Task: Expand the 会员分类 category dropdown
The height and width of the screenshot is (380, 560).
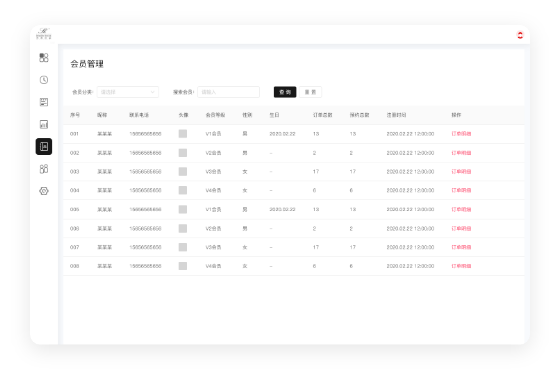Action: click(x=128, y=92)
